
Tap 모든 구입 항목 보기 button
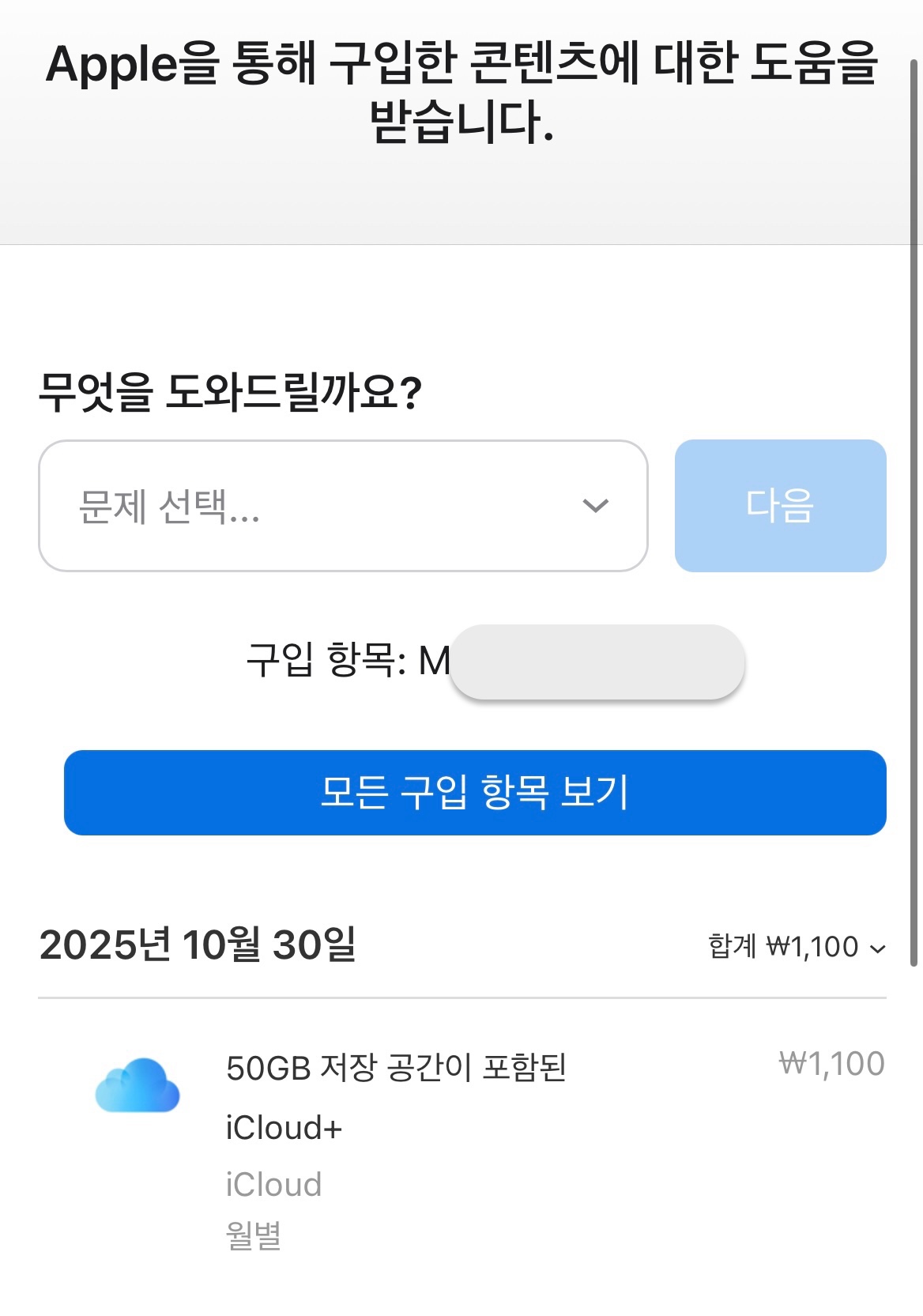(475, 793)
